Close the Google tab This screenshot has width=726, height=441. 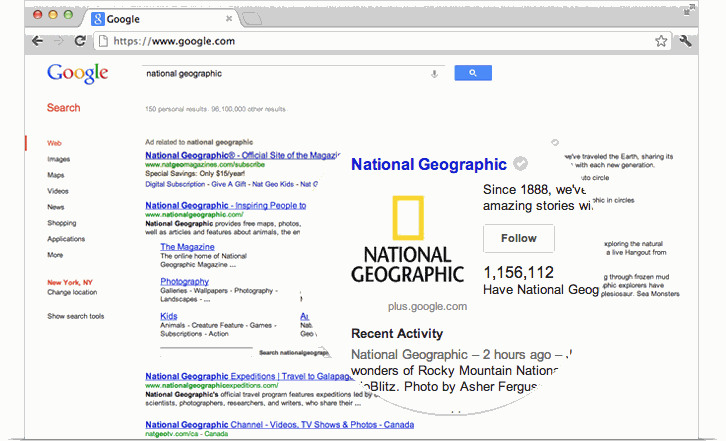point(229,19)
